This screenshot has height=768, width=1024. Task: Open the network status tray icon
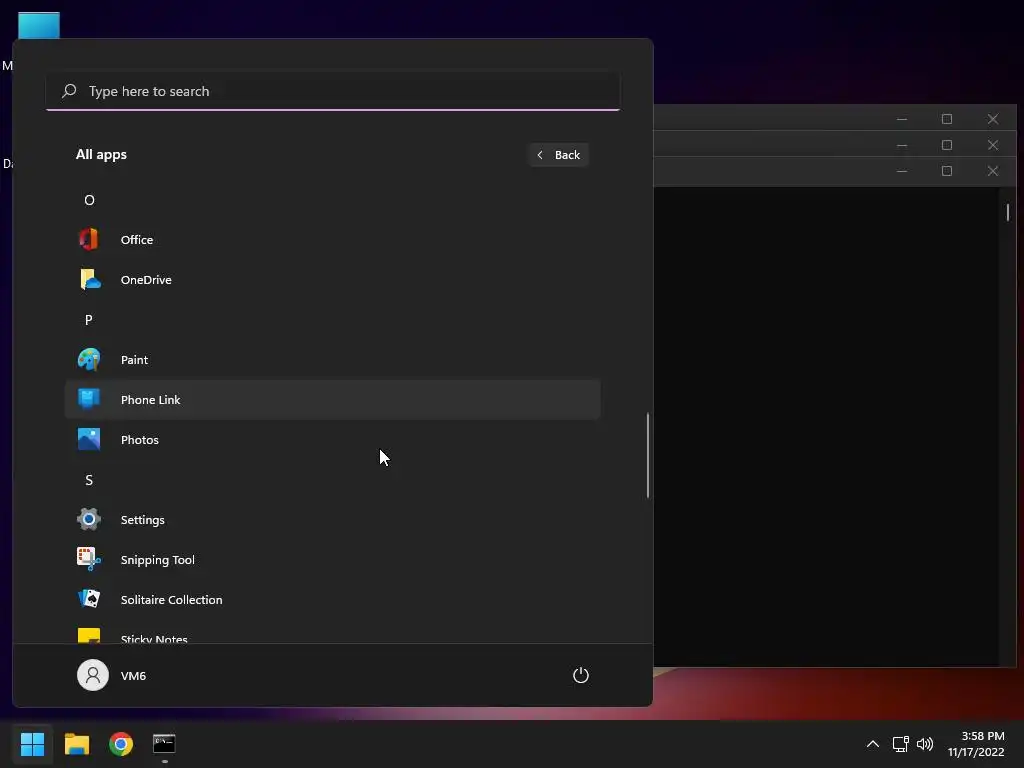click(x=901, y=744)
